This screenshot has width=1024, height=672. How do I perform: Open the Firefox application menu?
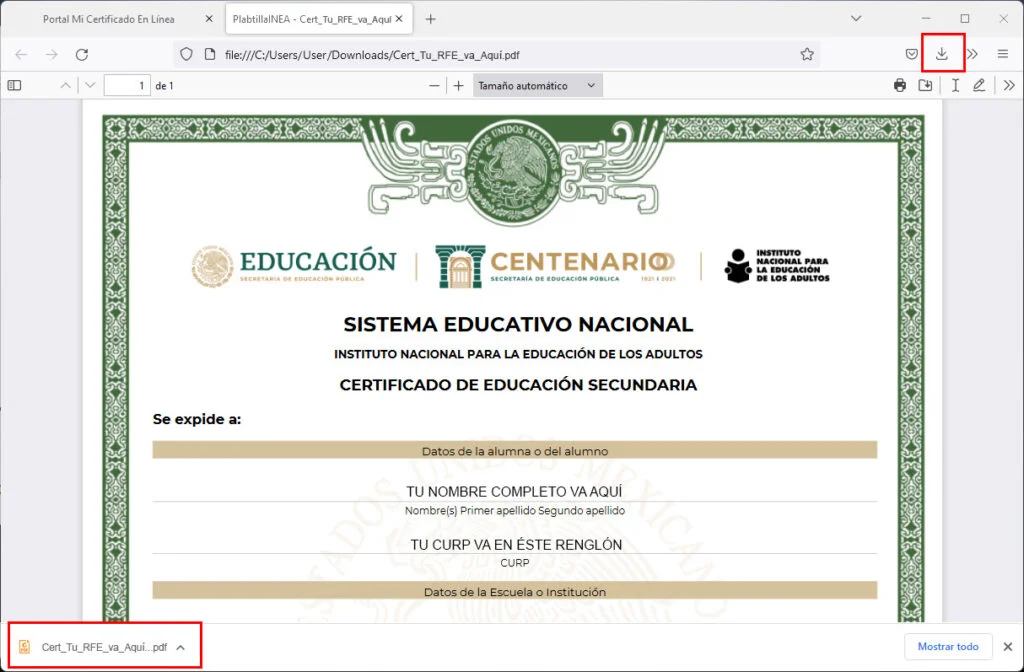1002,54
